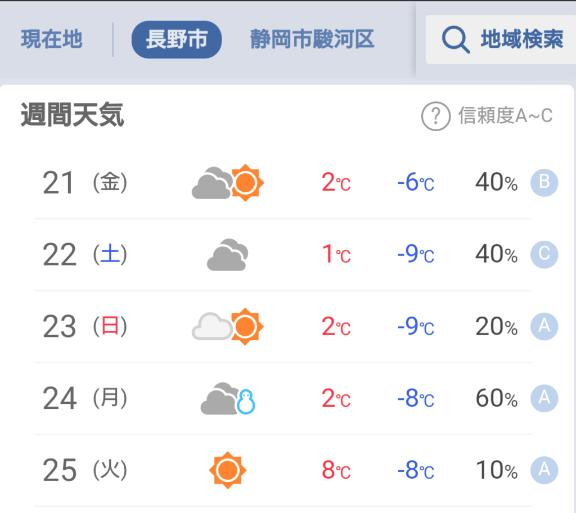Click the reliability A badge for day 25
Viewport: 576px width, 513px height.
[x=544, y=470]
